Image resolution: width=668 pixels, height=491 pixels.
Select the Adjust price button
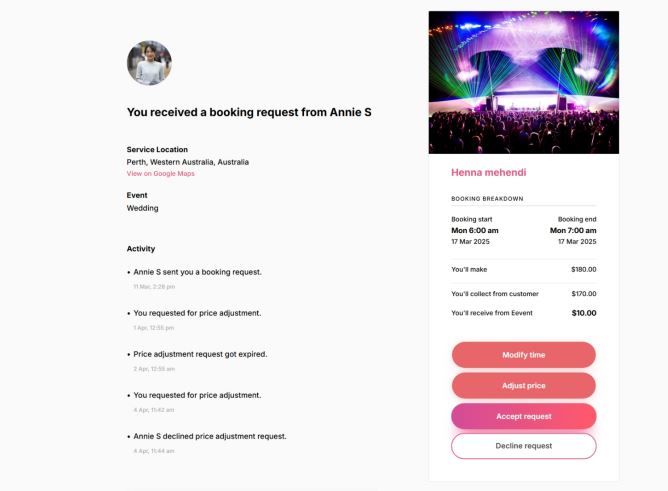coord(524,385)
